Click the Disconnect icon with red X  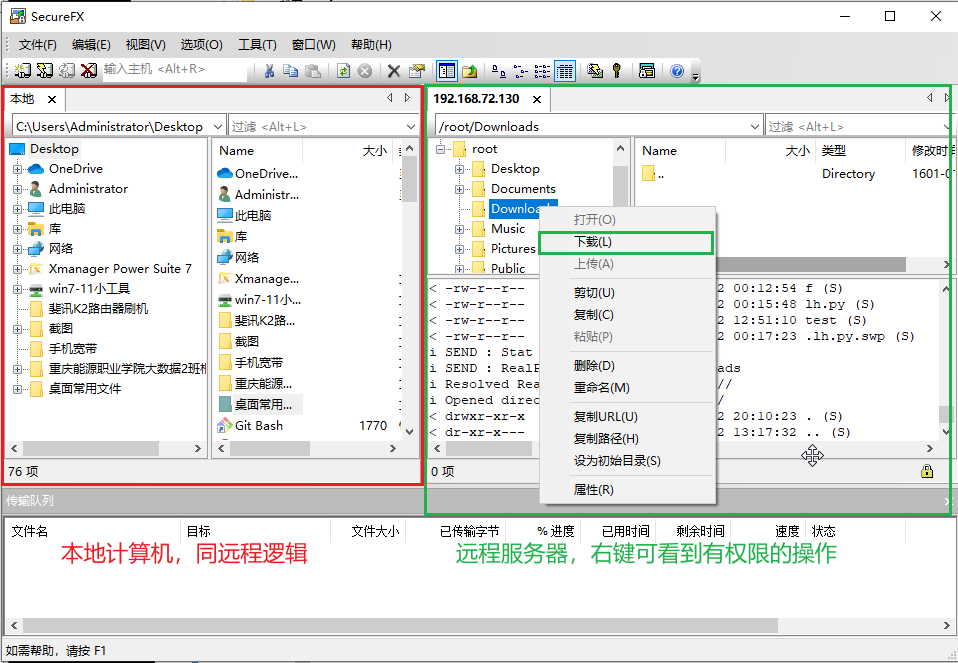[89, 71]
